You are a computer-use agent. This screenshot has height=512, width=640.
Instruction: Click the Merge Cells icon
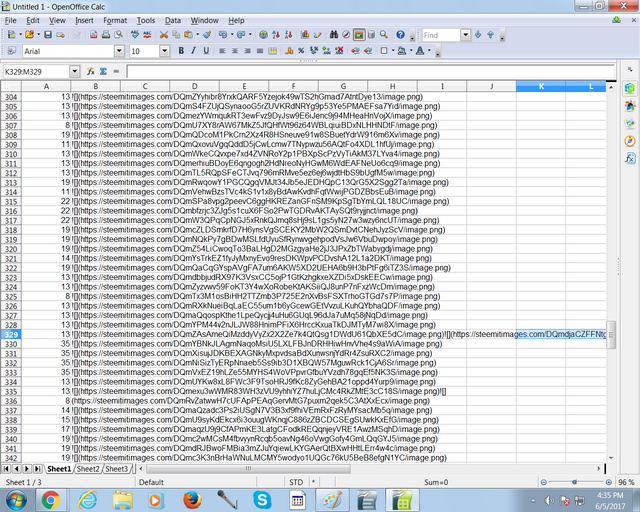point(273,51)
